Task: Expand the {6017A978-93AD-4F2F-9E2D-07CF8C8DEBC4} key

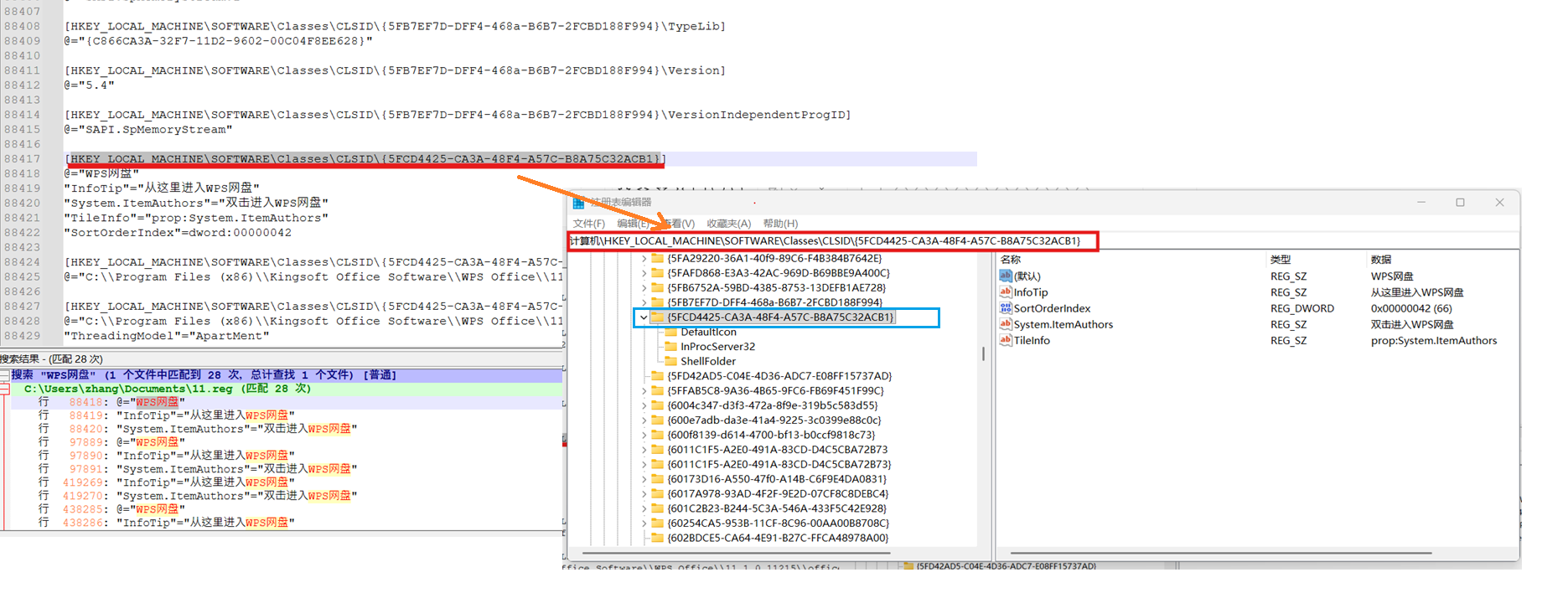Action: [x=644, y=494]
